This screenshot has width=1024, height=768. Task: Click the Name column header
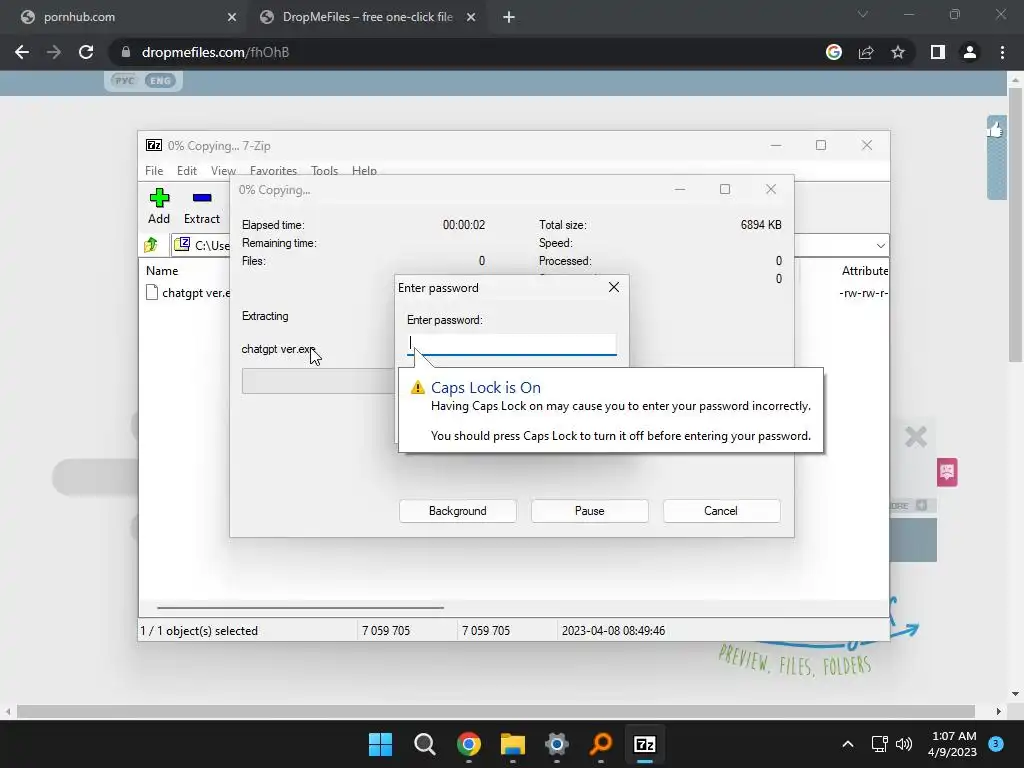[162, 270]
